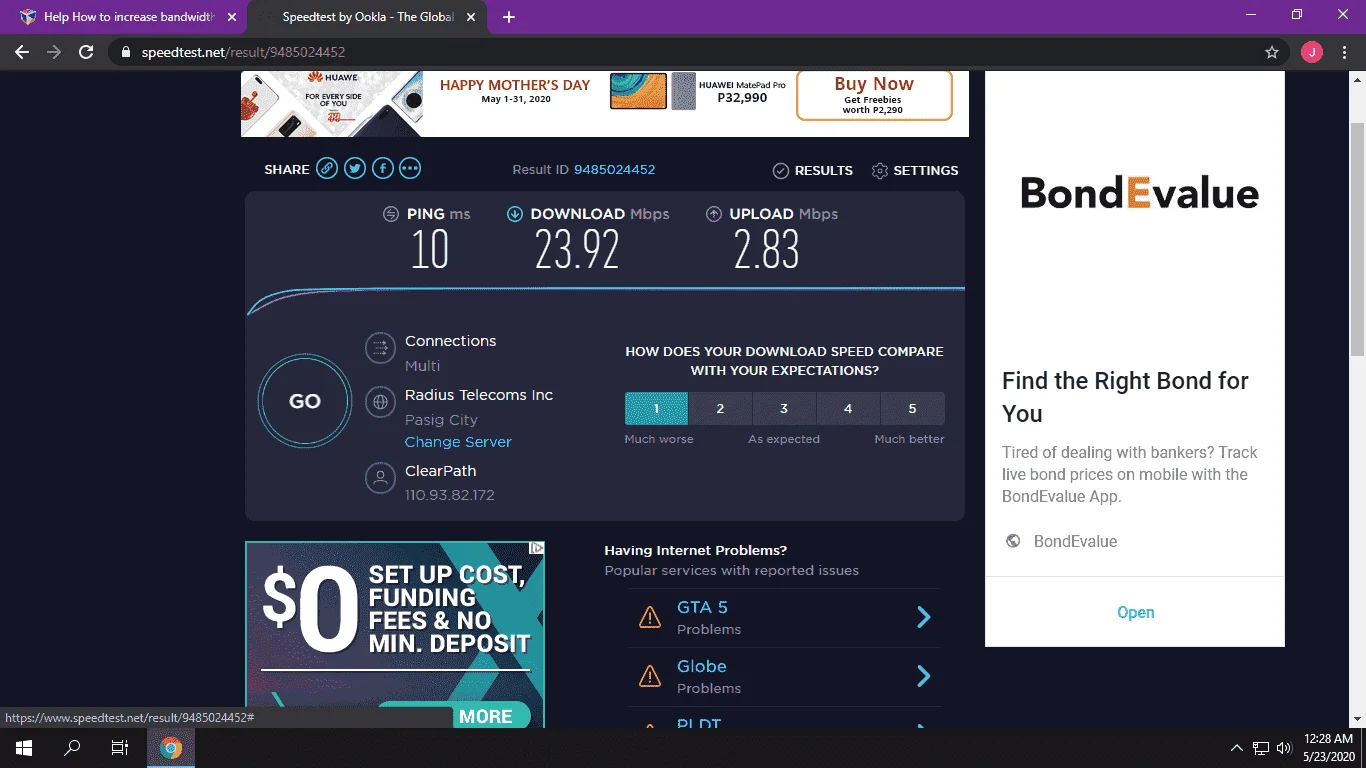Rate download speed as 2
The image size is (1366, 768).
coord(720,409)
